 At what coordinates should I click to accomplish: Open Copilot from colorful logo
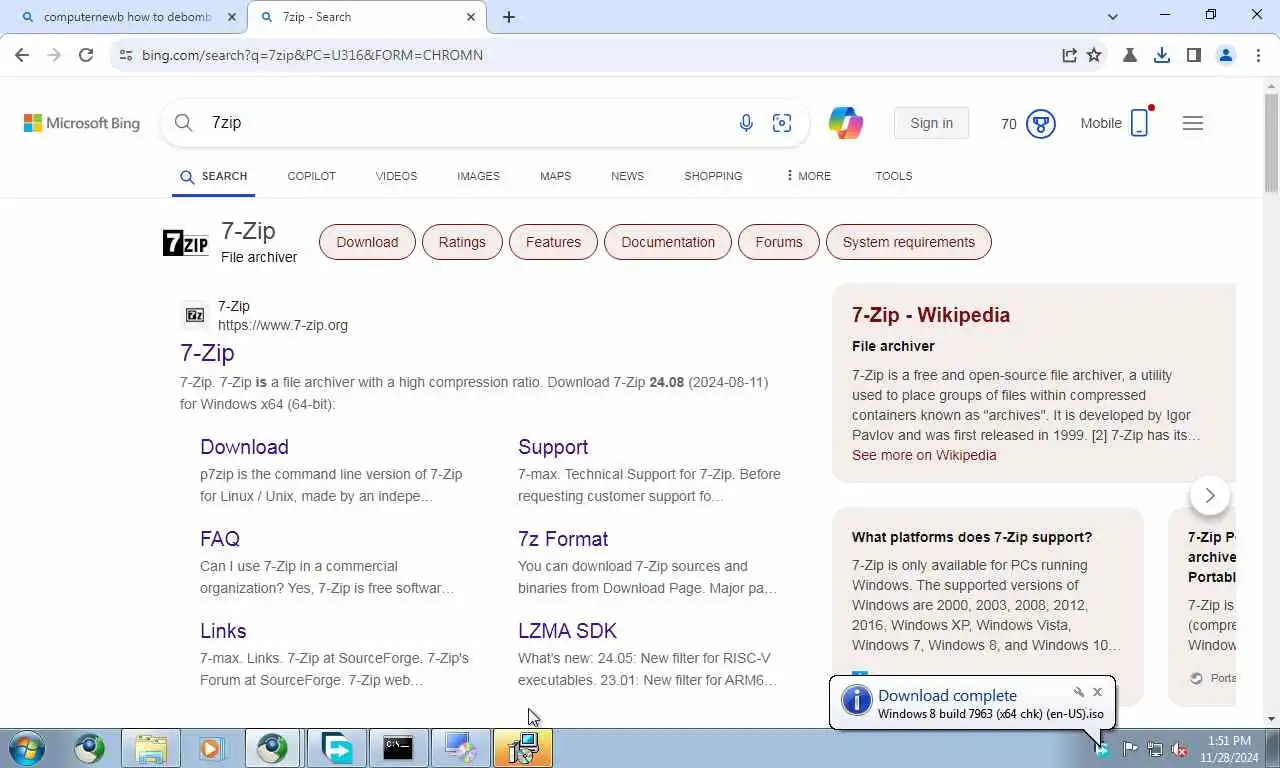coord(846,123)
